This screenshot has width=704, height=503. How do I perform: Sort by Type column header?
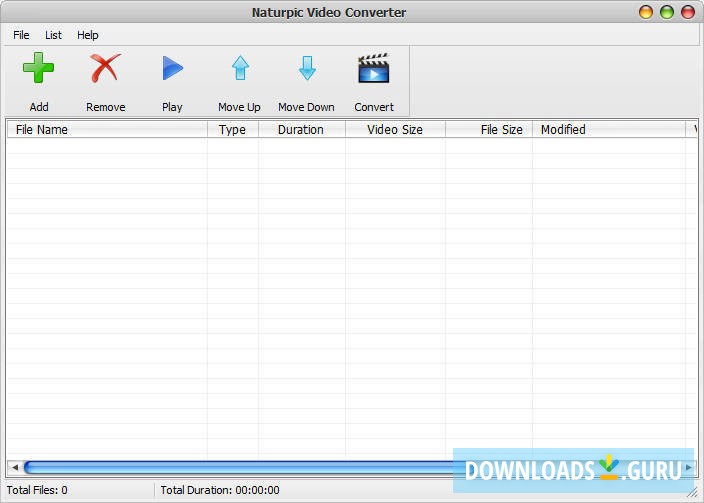tap(233, 130)
